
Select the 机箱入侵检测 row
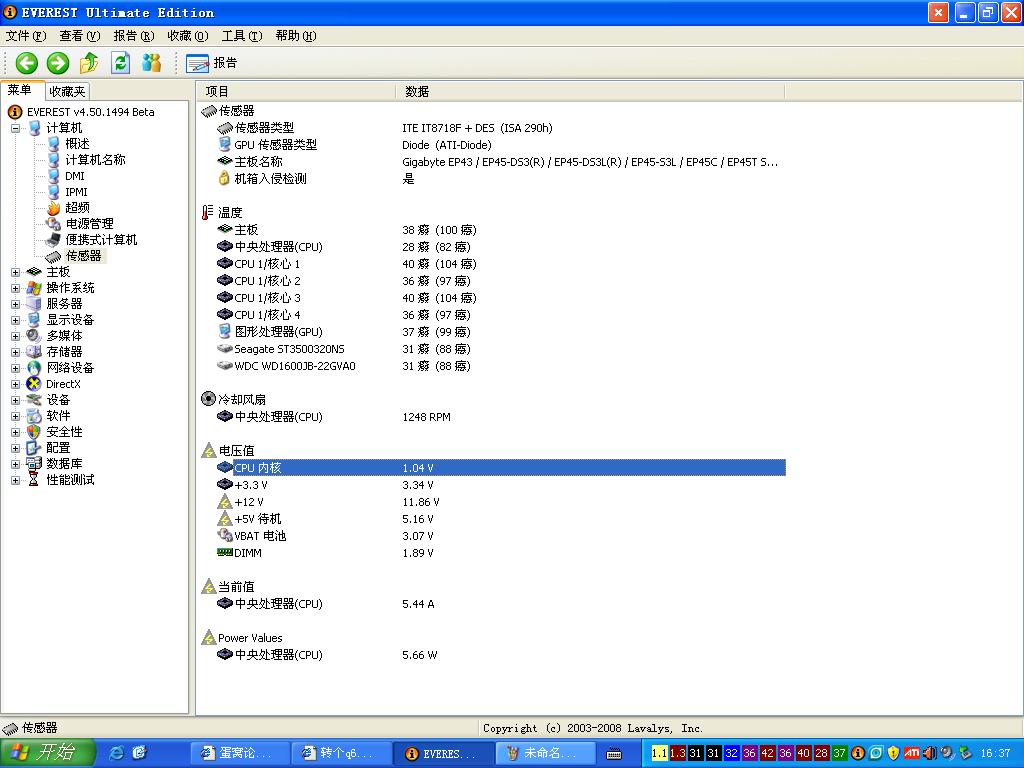click(x=502, y=178)
